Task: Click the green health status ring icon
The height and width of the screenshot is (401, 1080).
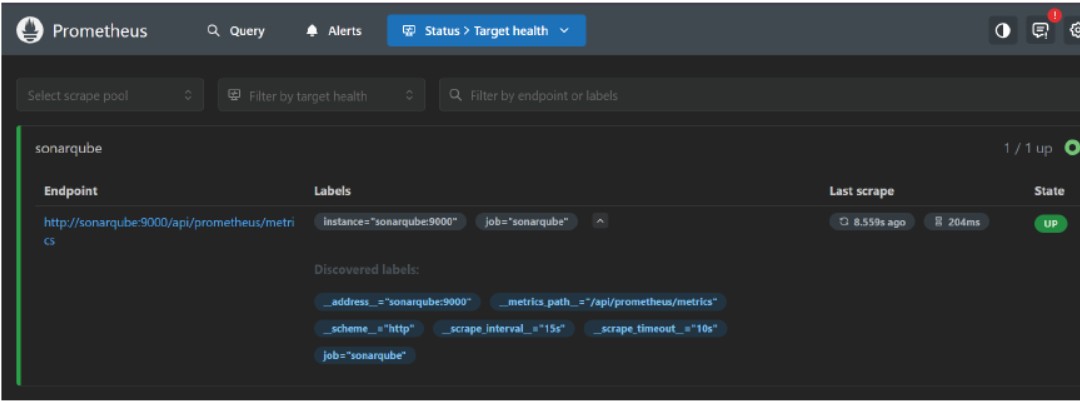Action: 1072,148
